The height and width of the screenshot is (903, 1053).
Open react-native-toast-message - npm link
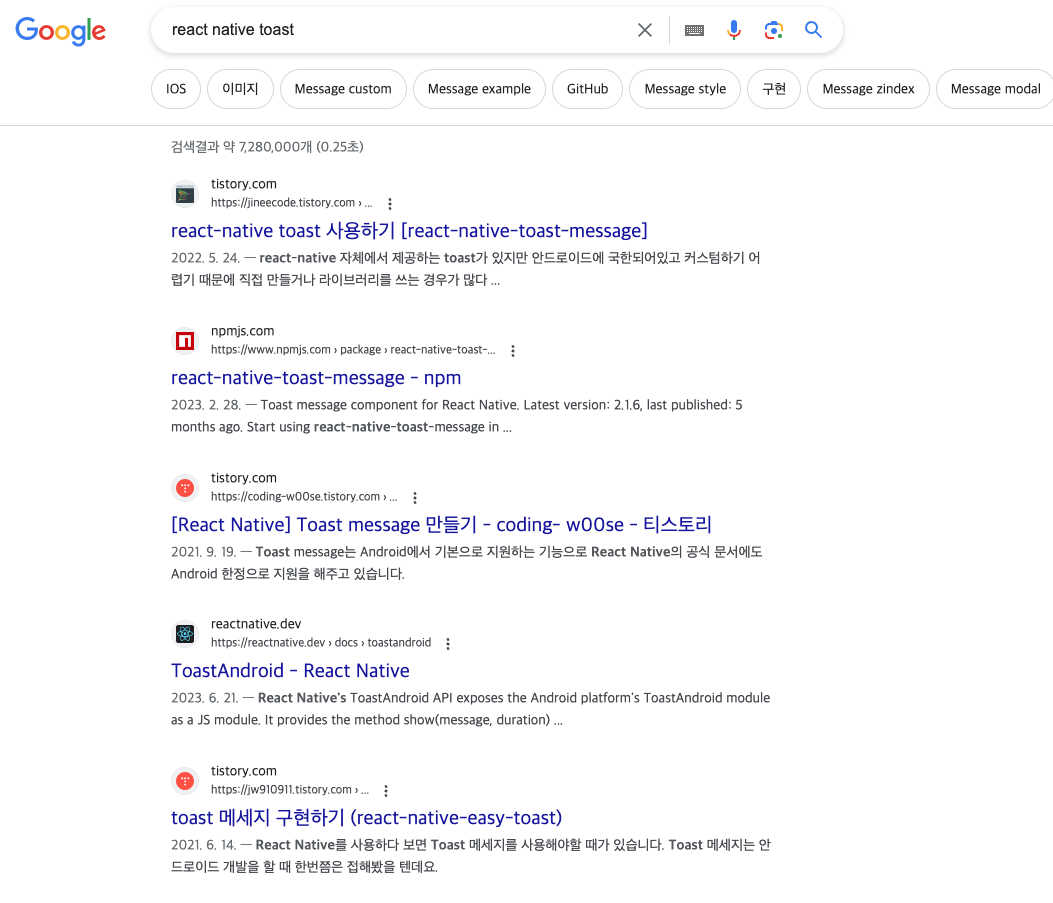coord(316,378)
